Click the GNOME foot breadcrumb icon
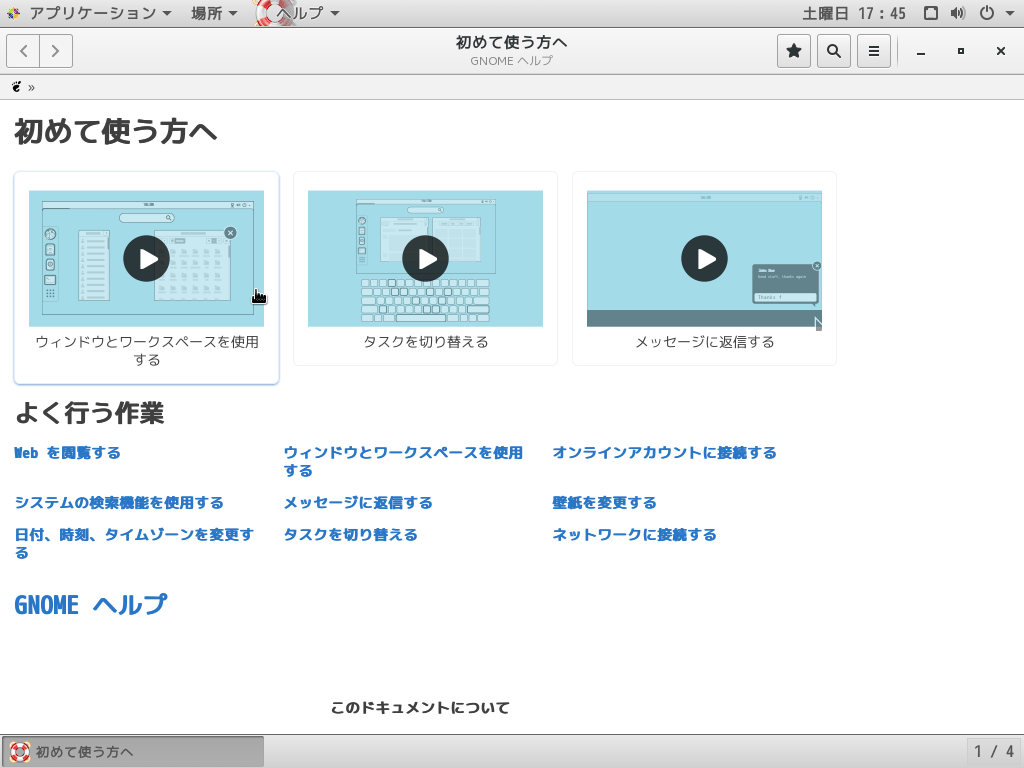1024x768 pixels. pos(17,87)
